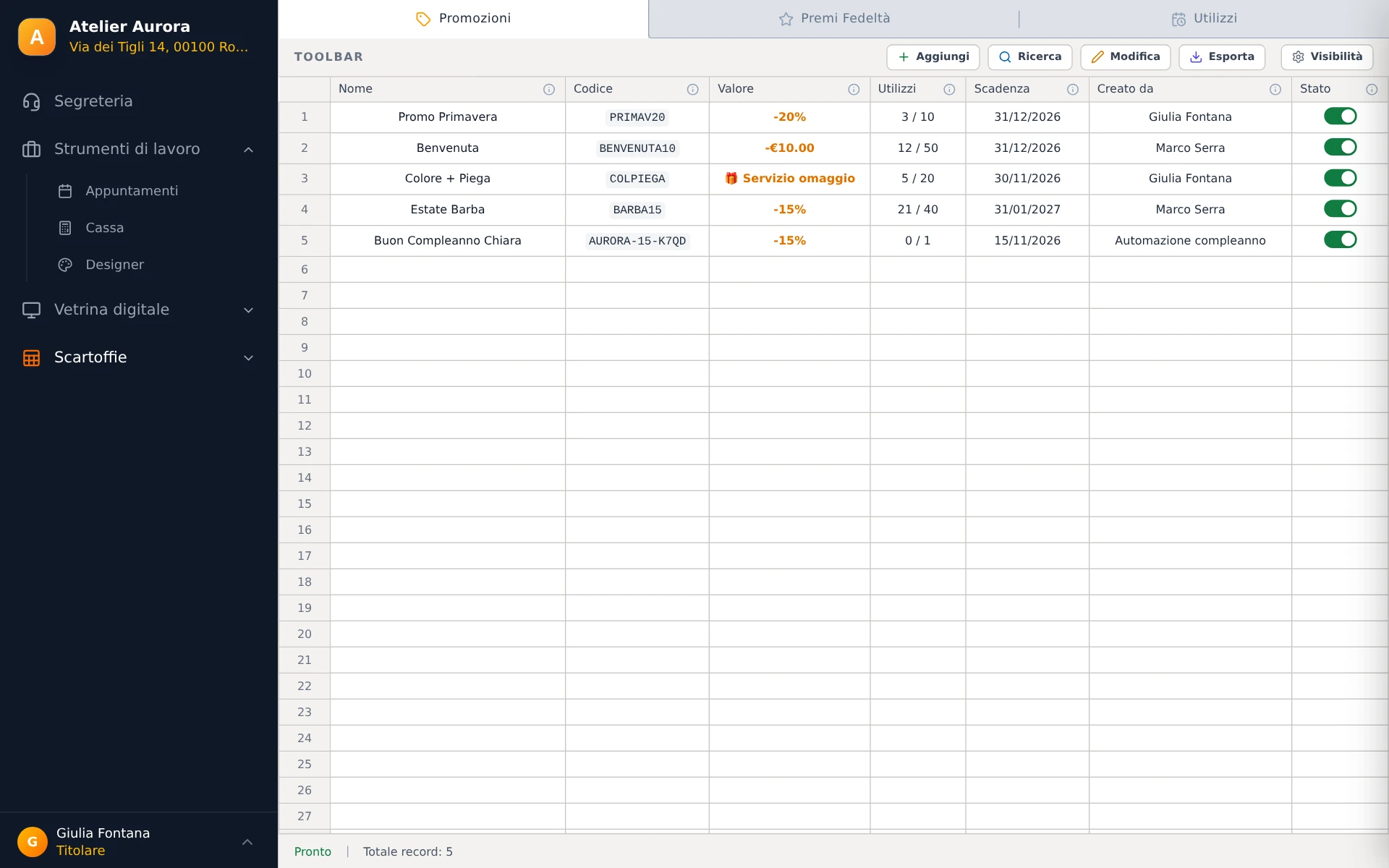
Task: Click the headset icon beside Segreteria
Action: pos(31,101)
